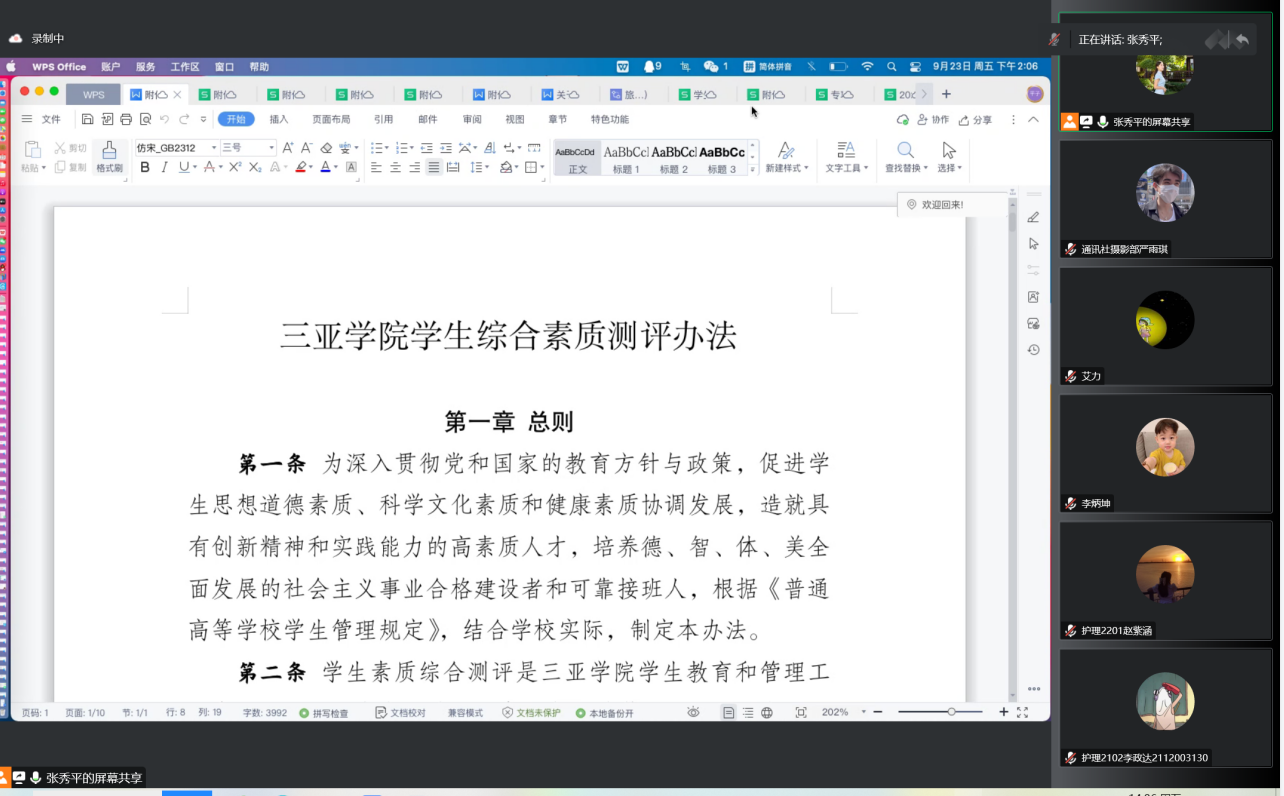The width and height of the screenshot is (1284, 796).
Task: Open the font name dropdown 仿宋_GB2312
Action: (x=176, y=148)
